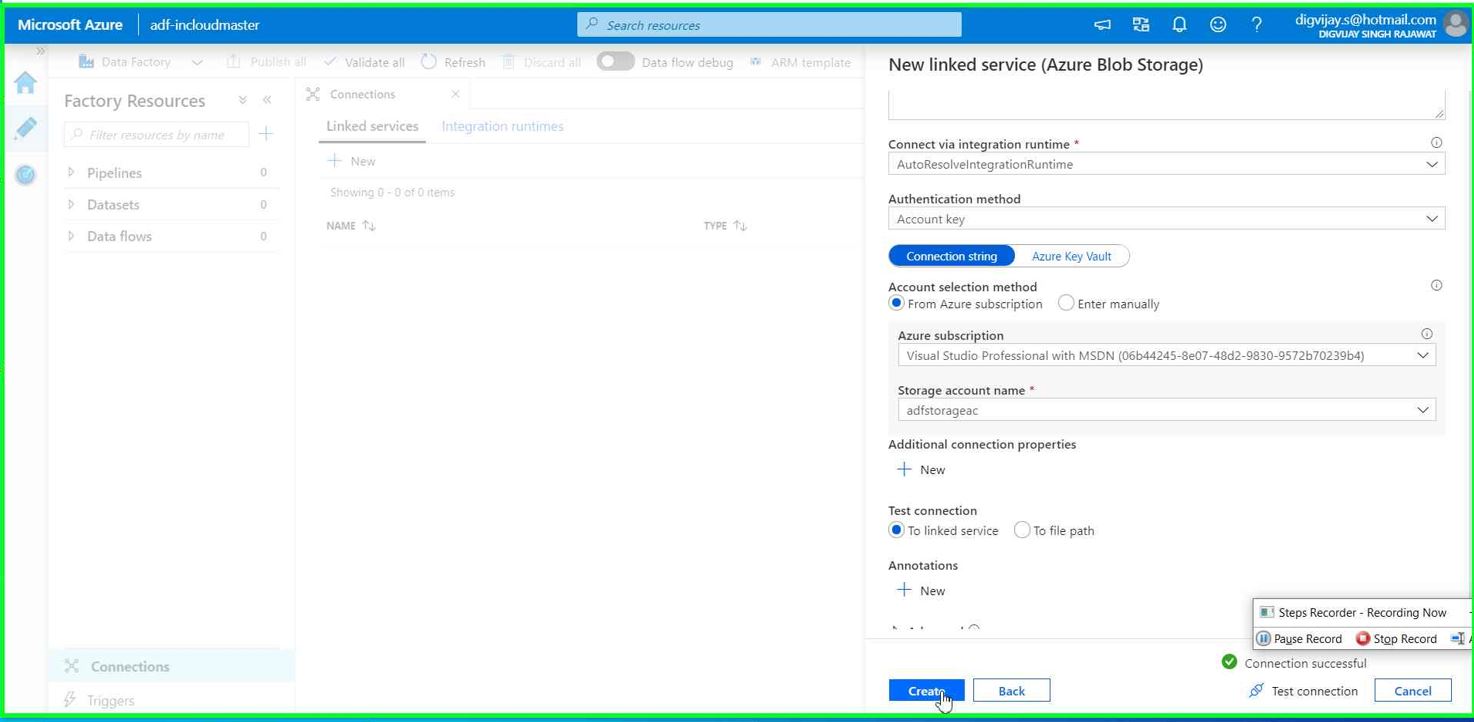Hide the Factory Resources pane
Screen dimensions: 1474x722
[x=267, y=100]
